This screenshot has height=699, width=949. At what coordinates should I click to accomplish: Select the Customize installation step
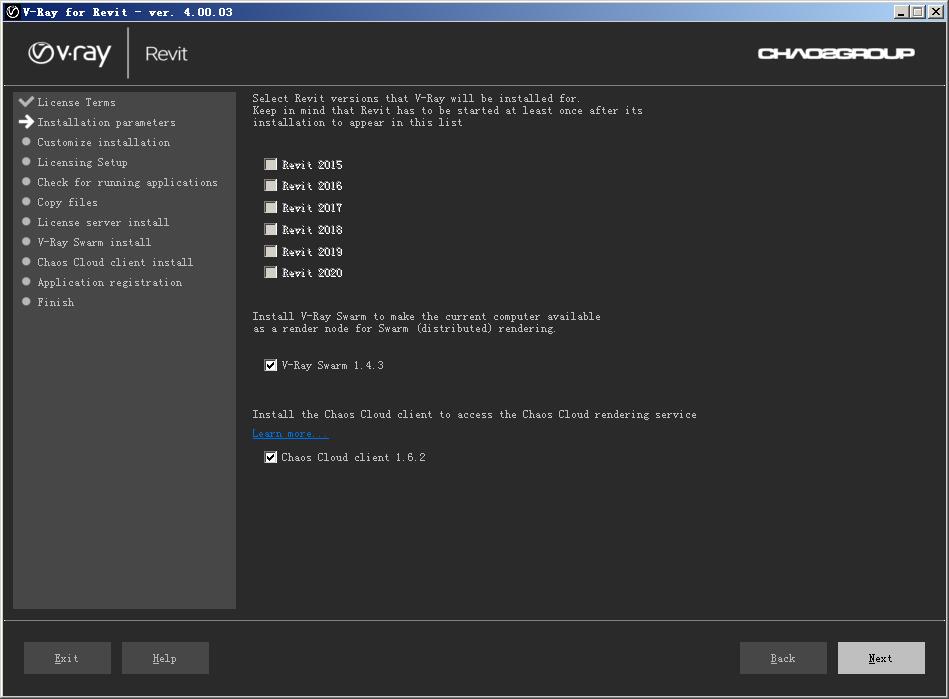(103, 142)
